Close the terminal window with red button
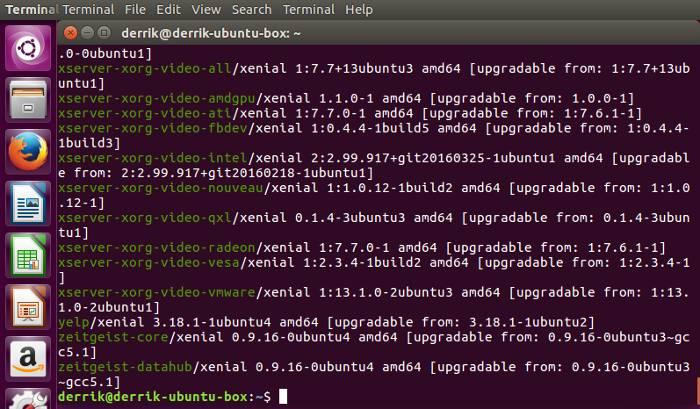This screenshot has height=409, width=700. click(x=70, y=33)
